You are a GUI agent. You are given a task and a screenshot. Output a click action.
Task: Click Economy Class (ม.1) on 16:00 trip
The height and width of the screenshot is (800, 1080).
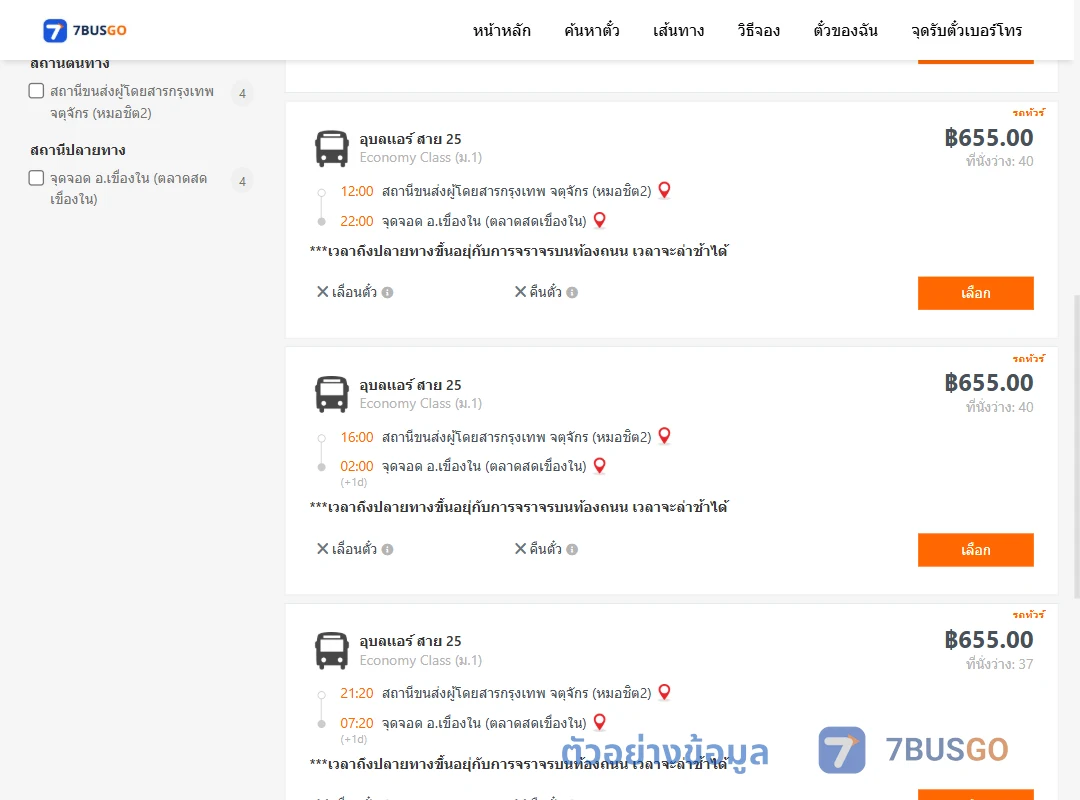coord(421,404)
